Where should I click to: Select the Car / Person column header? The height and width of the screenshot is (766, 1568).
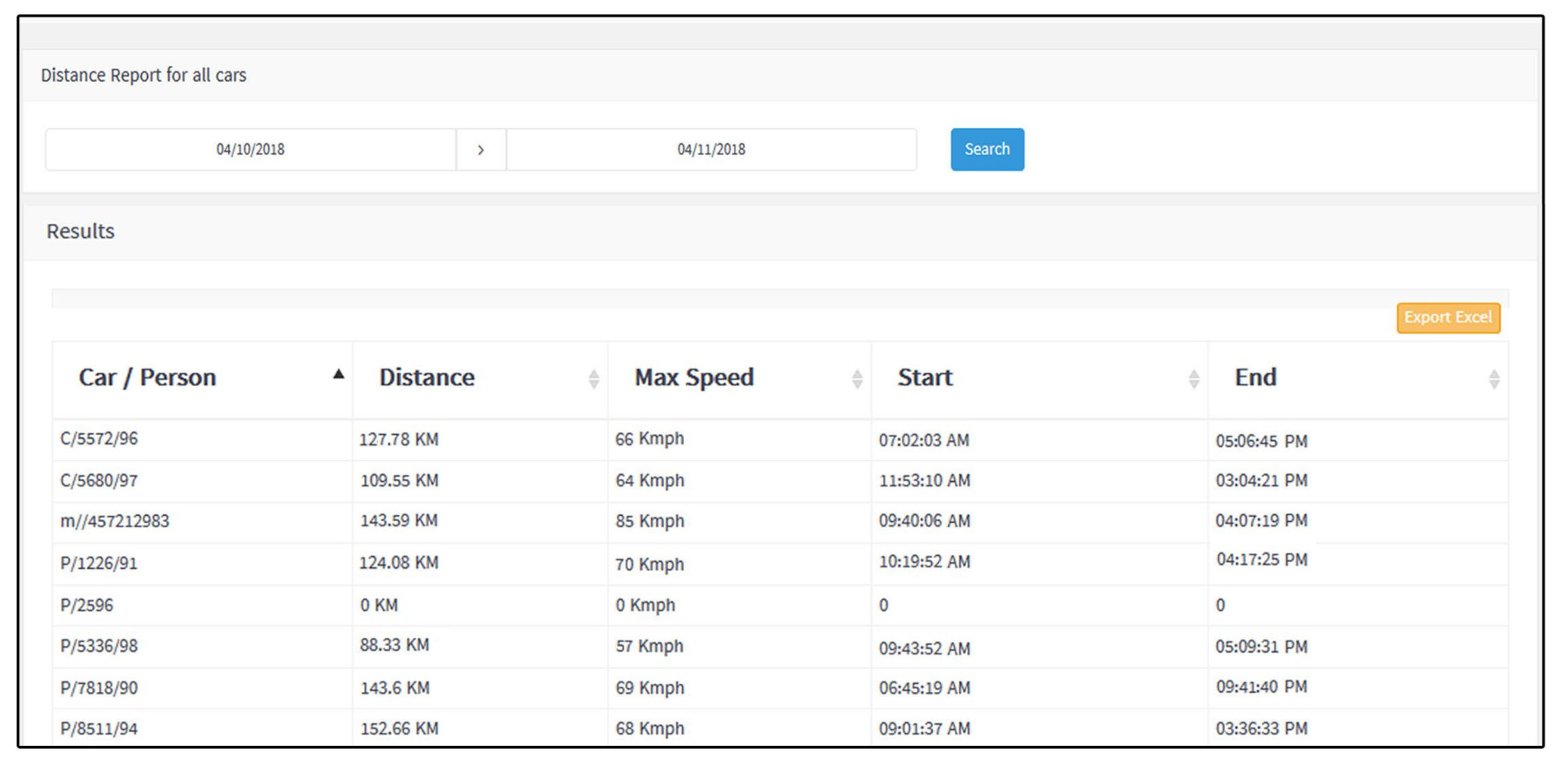[x=147, y=378]
